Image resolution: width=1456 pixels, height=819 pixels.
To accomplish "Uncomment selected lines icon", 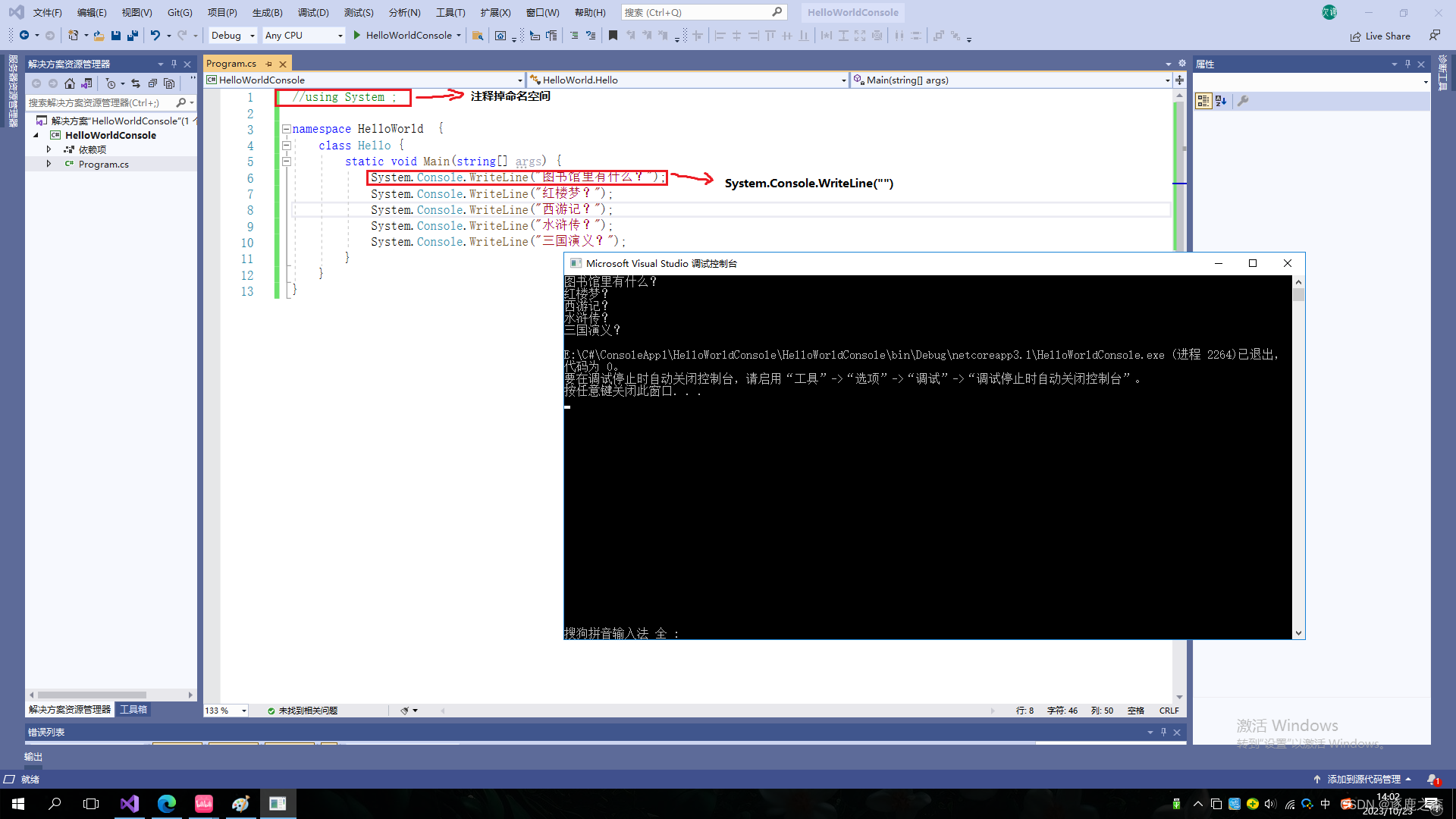I will click(x=591, y=36).
